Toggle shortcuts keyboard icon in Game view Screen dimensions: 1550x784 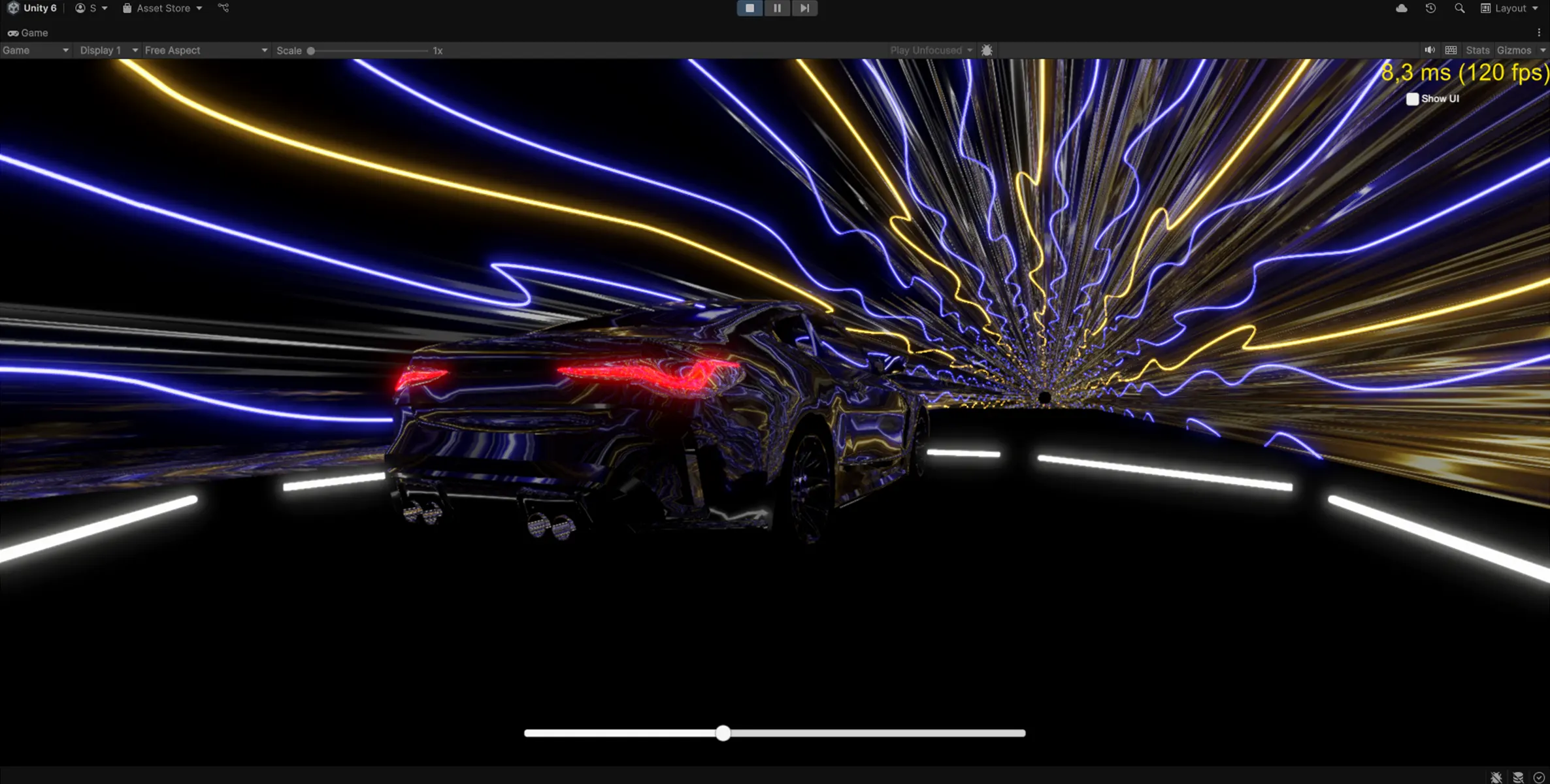click(x=1451, y=50)
